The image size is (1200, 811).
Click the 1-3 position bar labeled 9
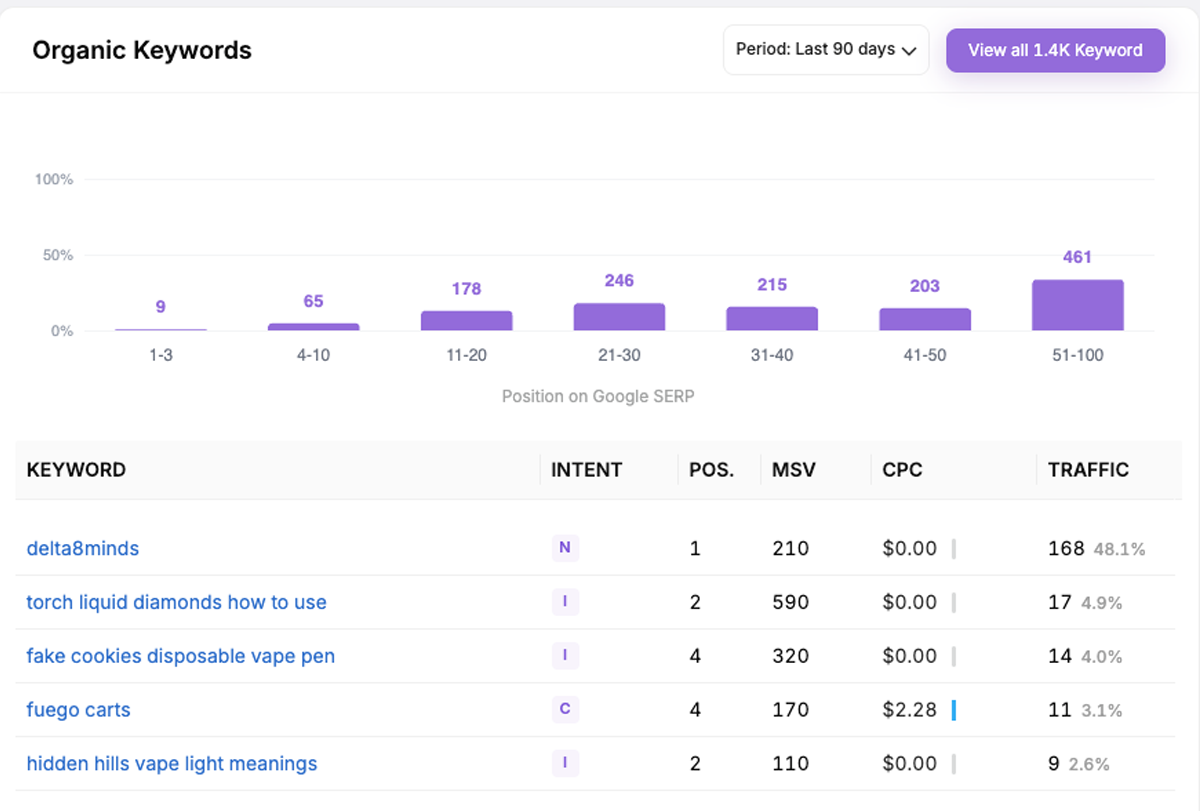[161, 329]
